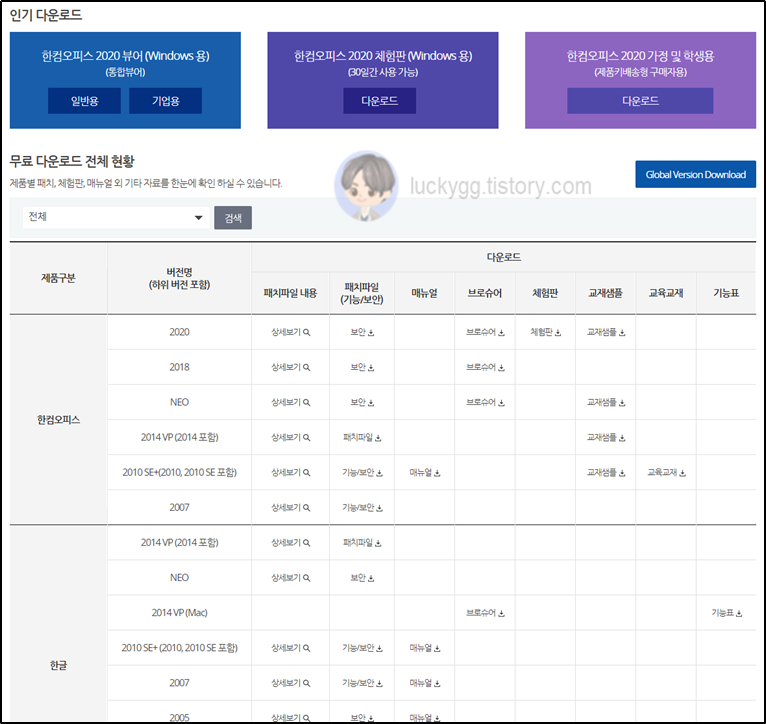
Task: Click the 인기 다운로드 heading
Action: coord(46,15)
